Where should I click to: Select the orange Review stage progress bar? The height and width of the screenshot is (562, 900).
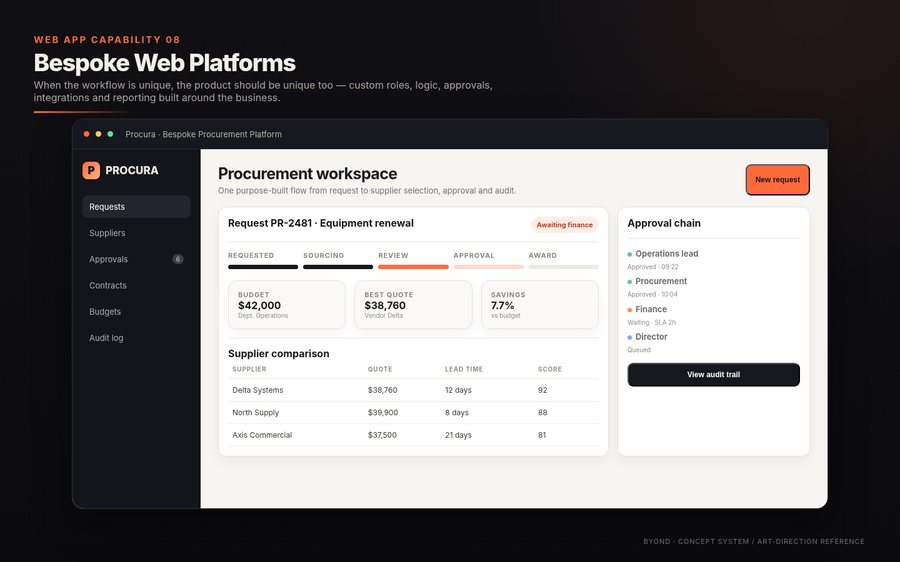coord(413,267)
